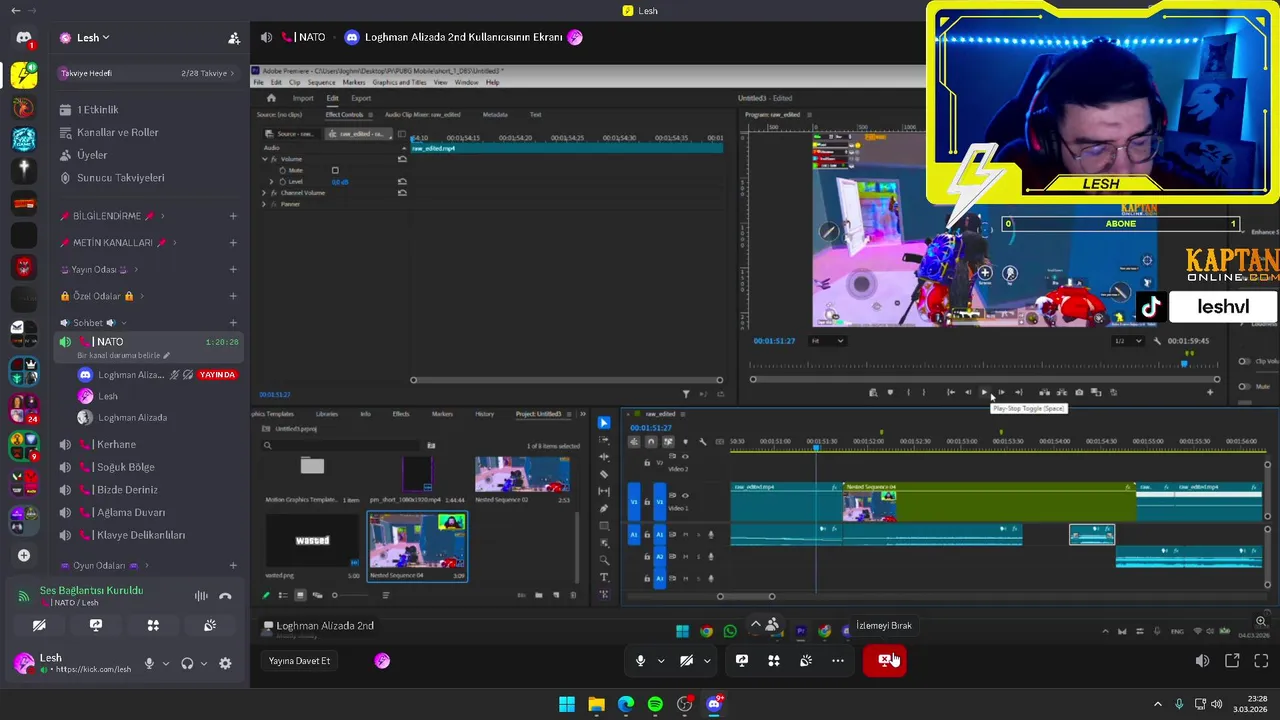
Task: Open the Fit zoom dropdown in Program monitor
Action: point(828,341)
